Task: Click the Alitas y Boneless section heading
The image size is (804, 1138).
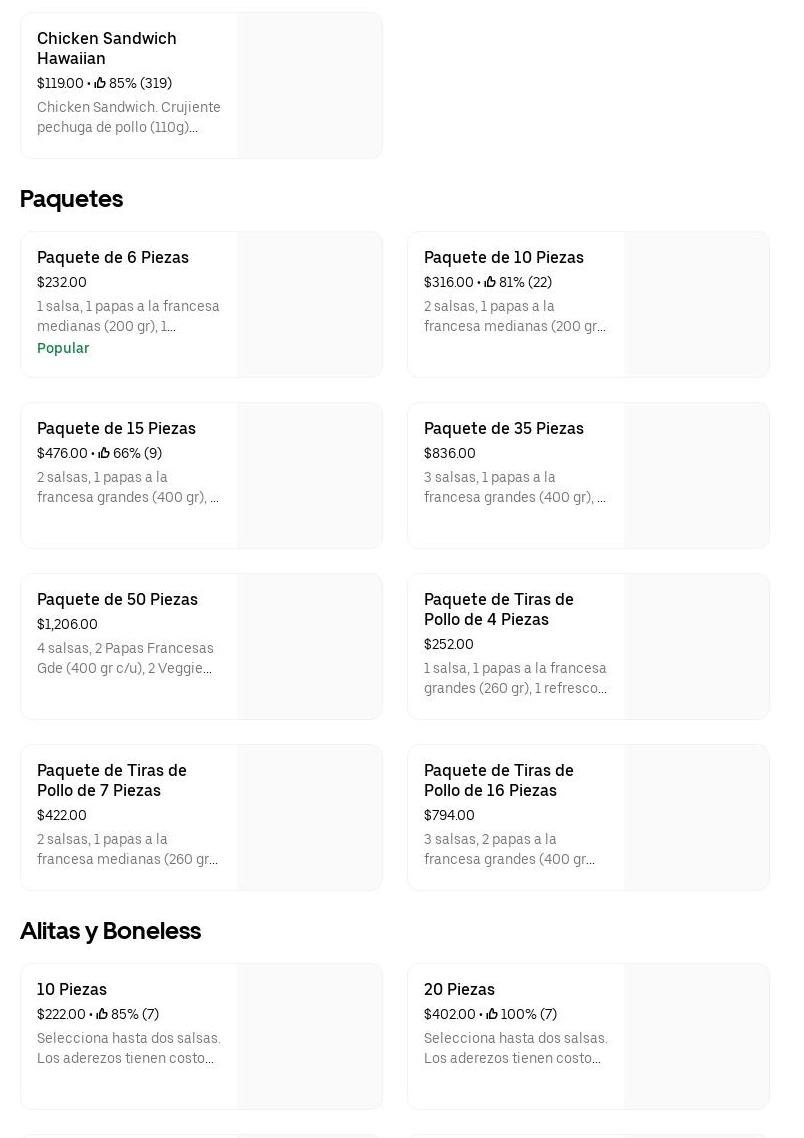Action: pyautogui.click(x=110, y=931)
